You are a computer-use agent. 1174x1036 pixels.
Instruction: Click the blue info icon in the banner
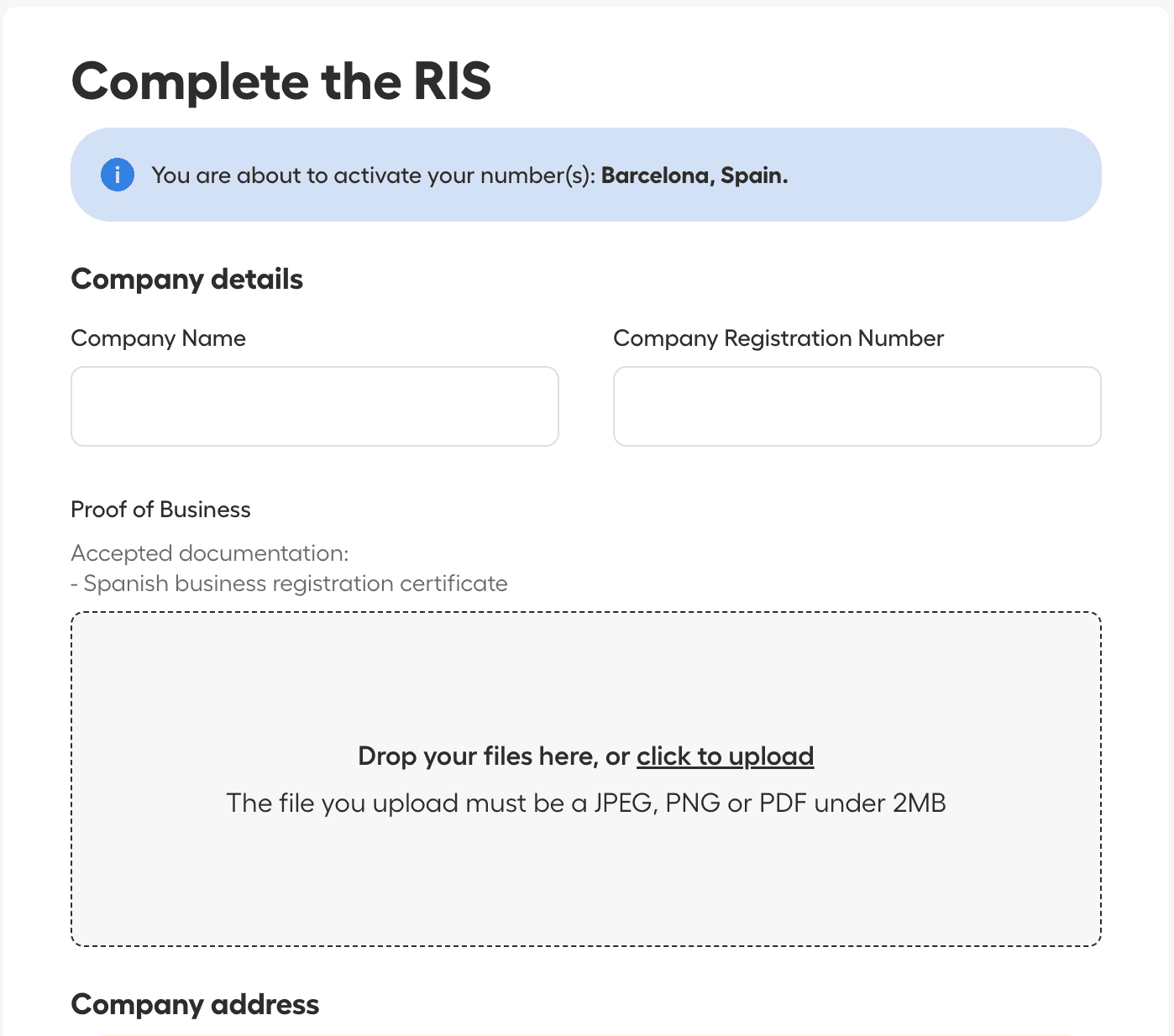(117, 175)
